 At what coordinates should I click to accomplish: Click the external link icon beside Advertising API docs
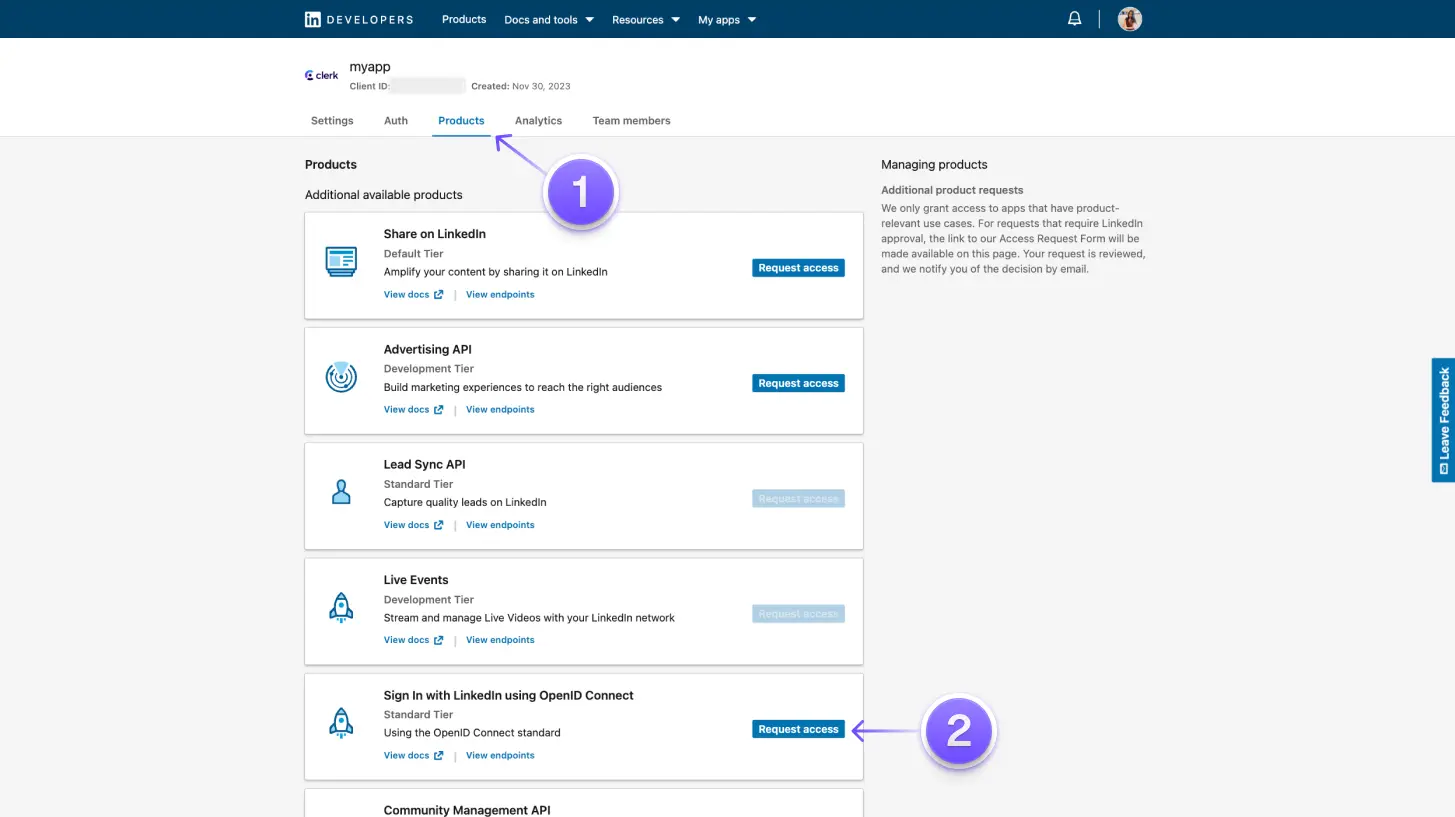coord(439,409)
